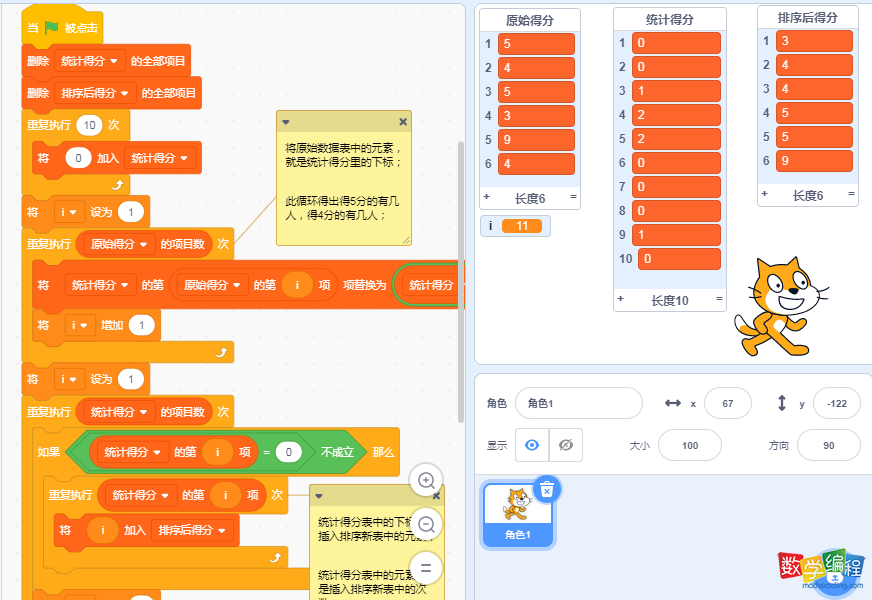Click the sprite name field showing 角色1
The image size is (872, 600).
click(x=578, y=403)
